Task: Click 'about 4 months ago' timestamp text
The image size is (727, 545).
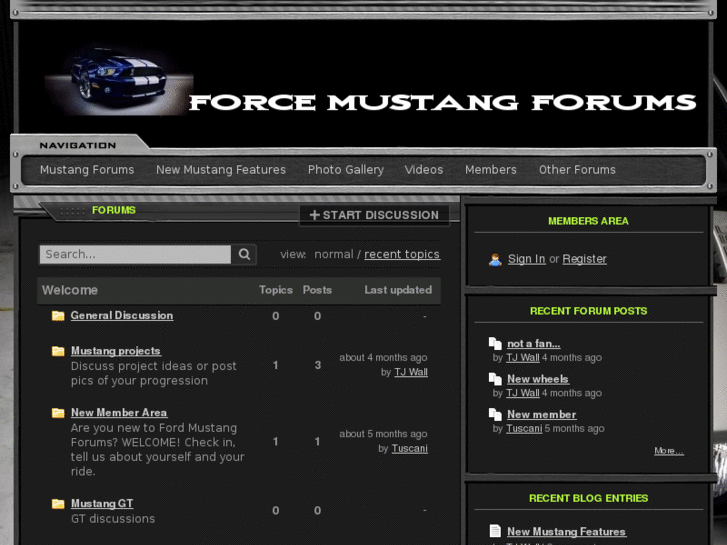Action: [383, 358]
